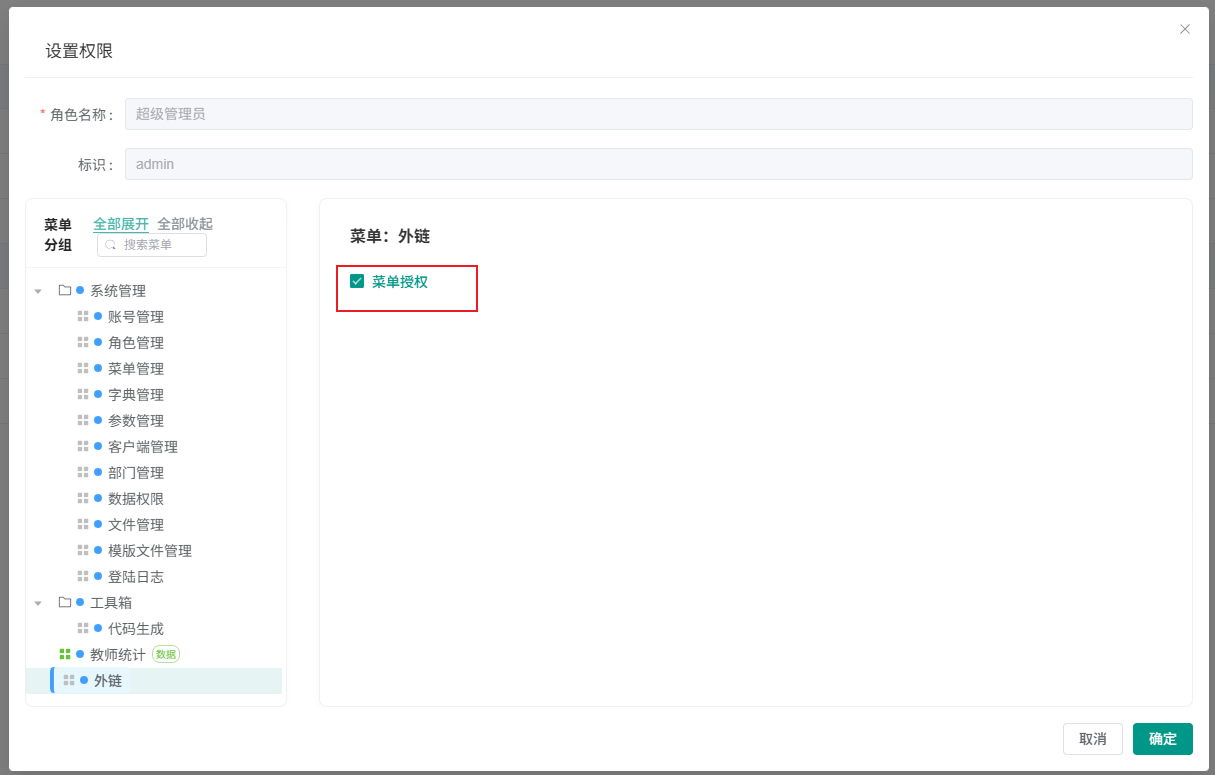The image size is (1215, 775).
Task: Click 全部展开 to expand all menus
Action: point(121,224)
